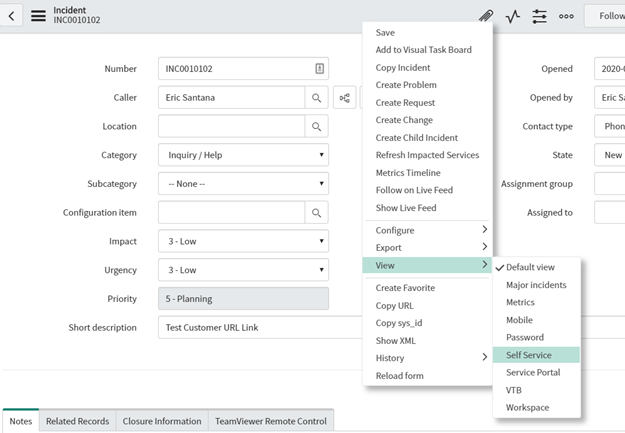Screen dimensions: 625x433
Task: Show related records icon beside Caller
Action: tap(344, 98)
